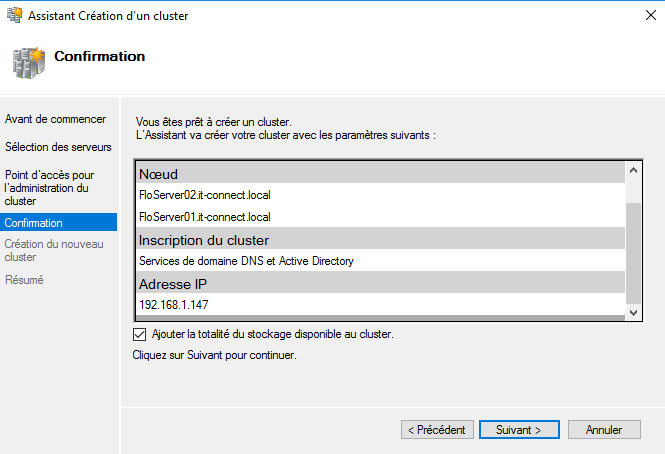Screen dimensions: 665x454
Task: Click 'Services de domaine DNS et Active Directory'
Action: pos(246,261)
